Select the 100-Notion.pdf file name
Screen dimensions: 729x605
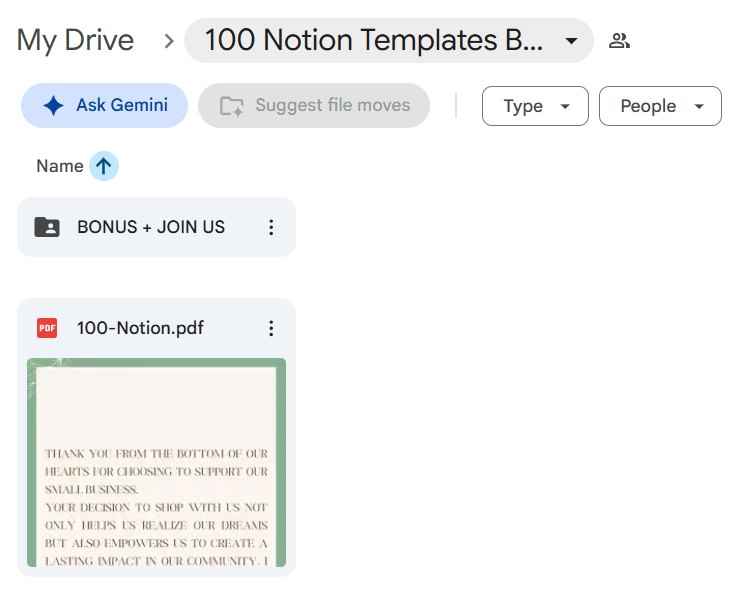[140, 328]
